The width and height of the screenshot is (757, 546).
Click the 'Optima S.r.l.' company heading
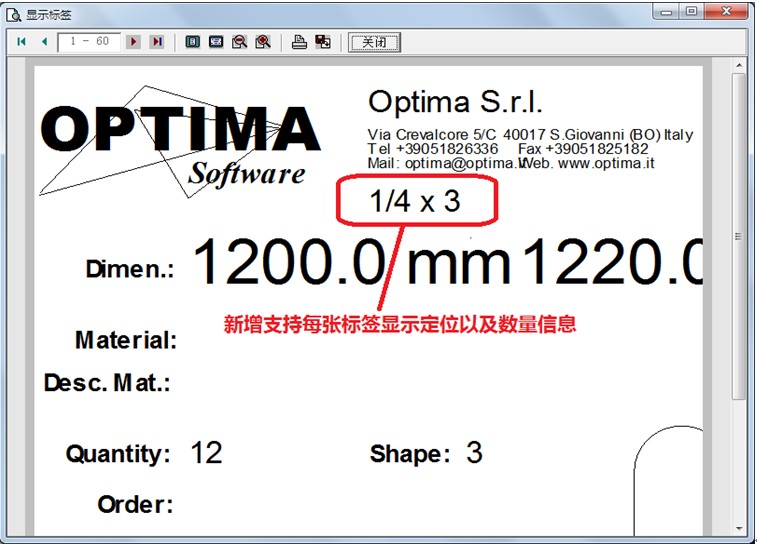[x=455, y=102]
